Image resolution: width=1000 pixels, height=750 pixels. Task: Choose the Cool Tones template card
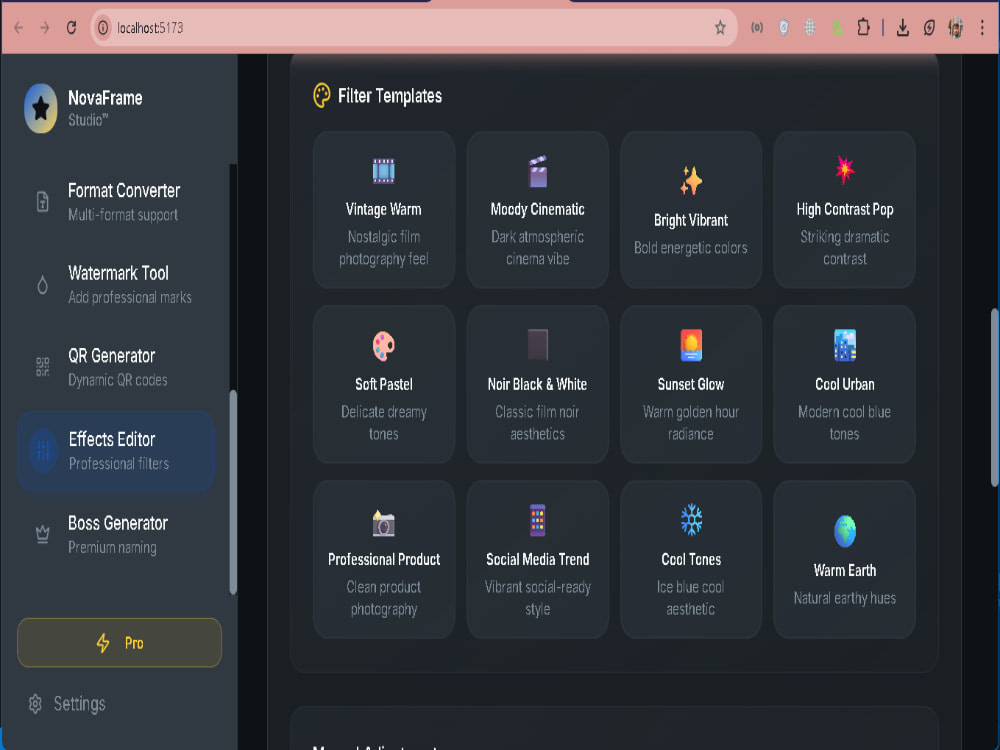coord(691,559)
